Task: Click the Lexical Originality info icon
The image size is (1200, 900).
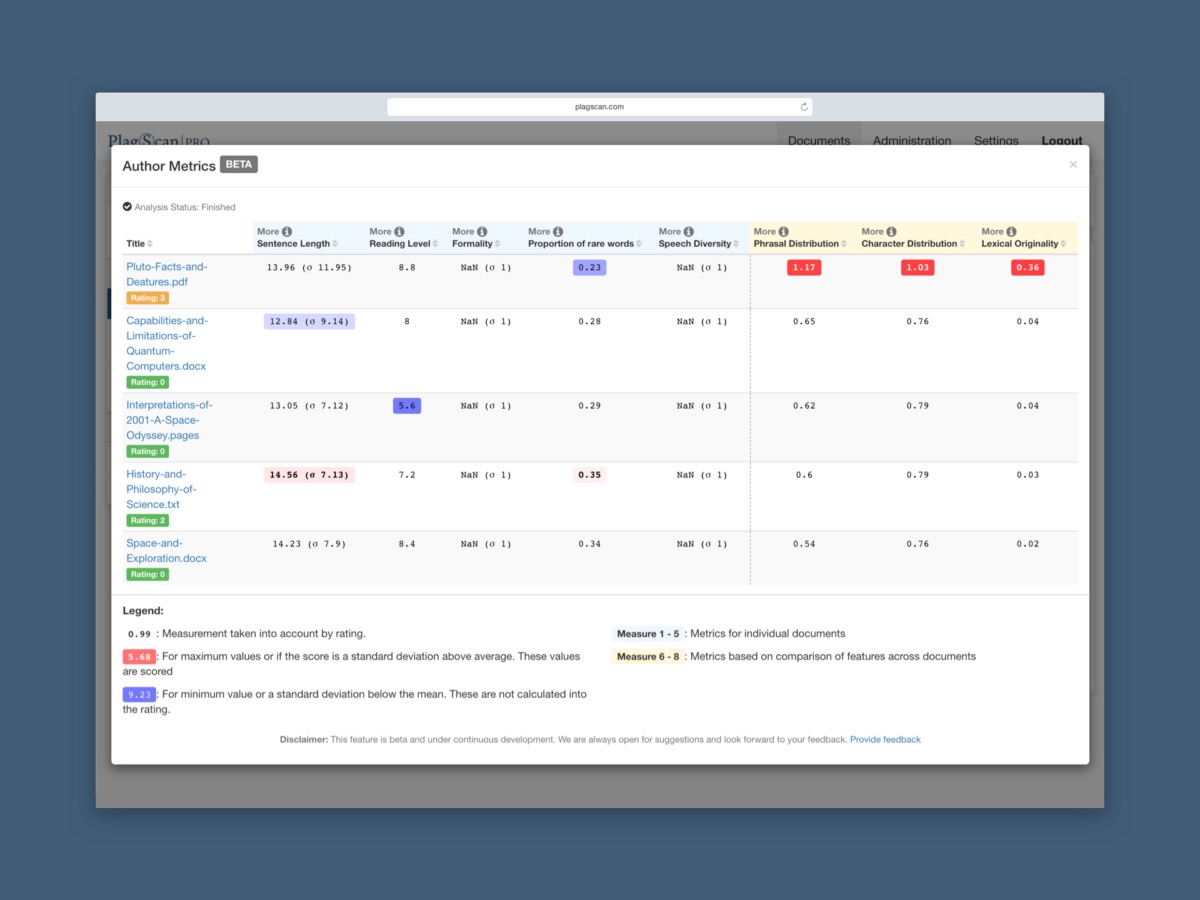Action: 1012,232
